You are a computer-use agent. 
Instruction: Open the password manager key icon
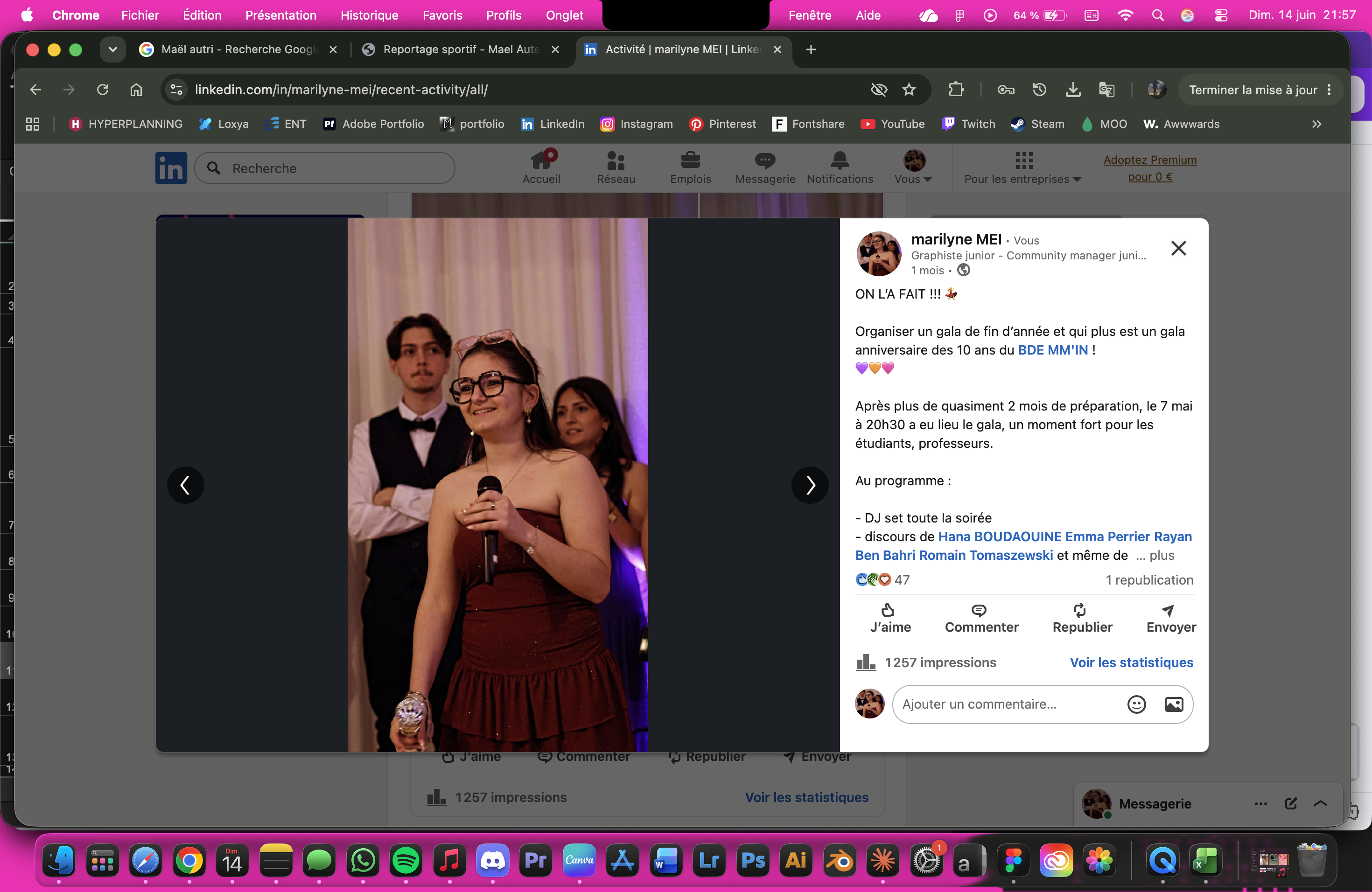1006,90
